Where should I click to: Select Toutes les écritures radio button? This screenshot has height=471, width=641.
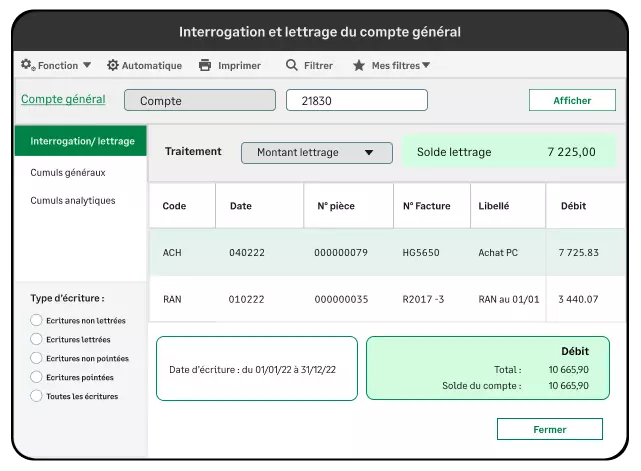[36, 396]
